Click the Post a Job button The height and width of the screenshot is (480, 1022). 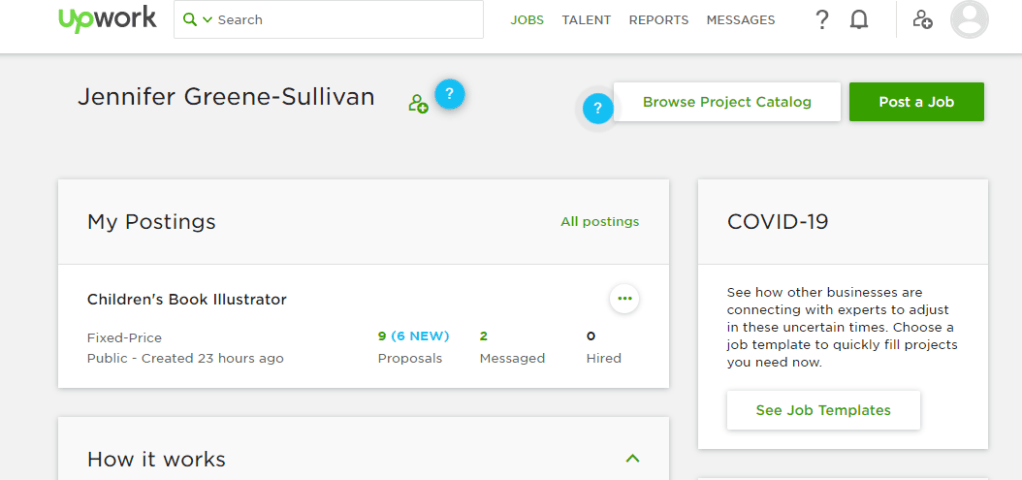click(916, 102)
